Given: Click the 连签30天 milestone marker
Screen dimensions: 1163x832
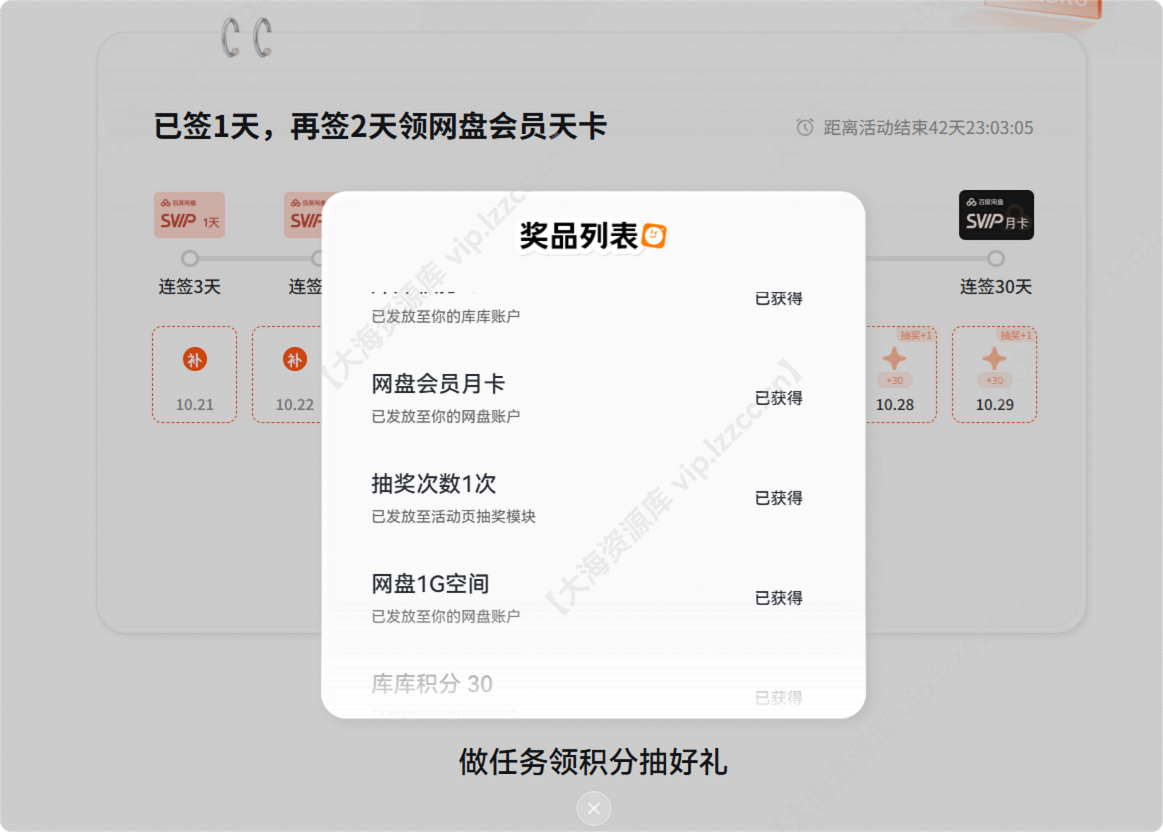Looking at the screenshot, I should coord(996,258).
